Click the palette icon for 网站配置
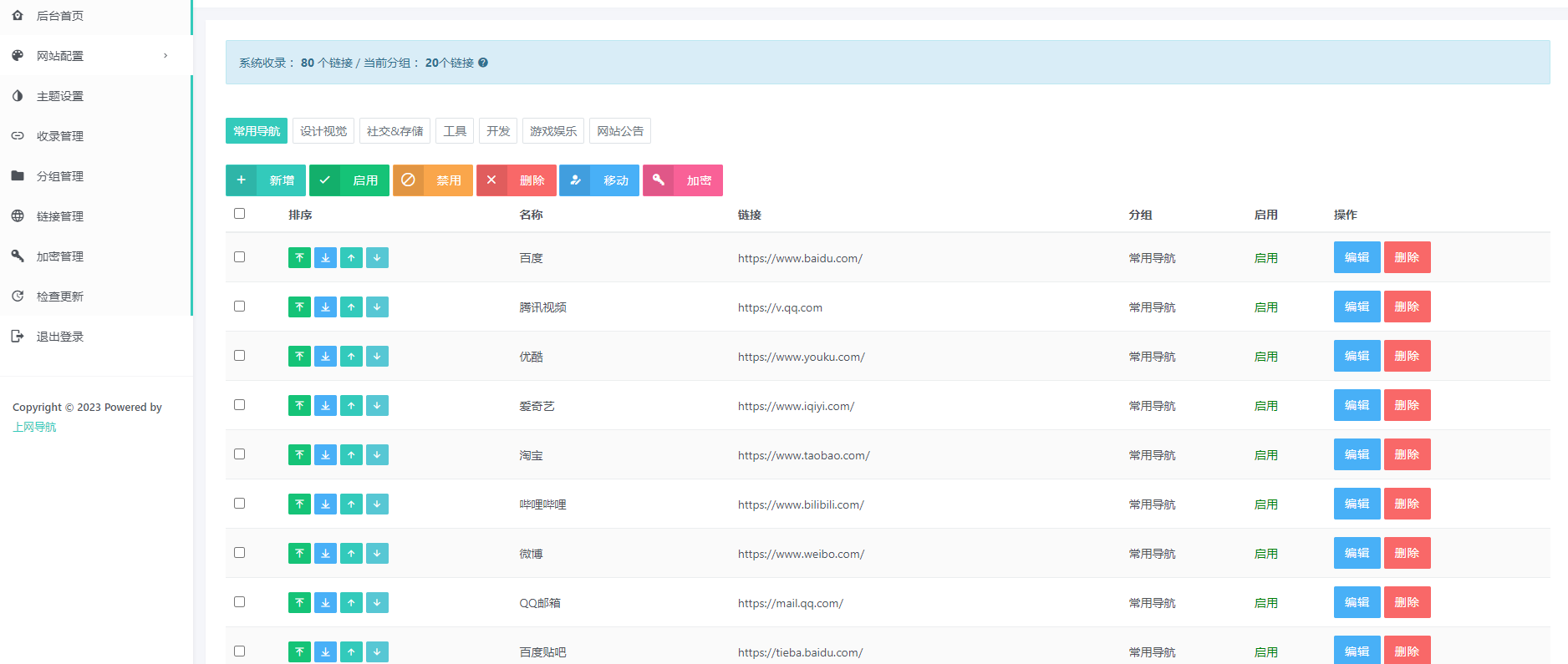Screen dimensions: 1568x664 pos(18,56)
